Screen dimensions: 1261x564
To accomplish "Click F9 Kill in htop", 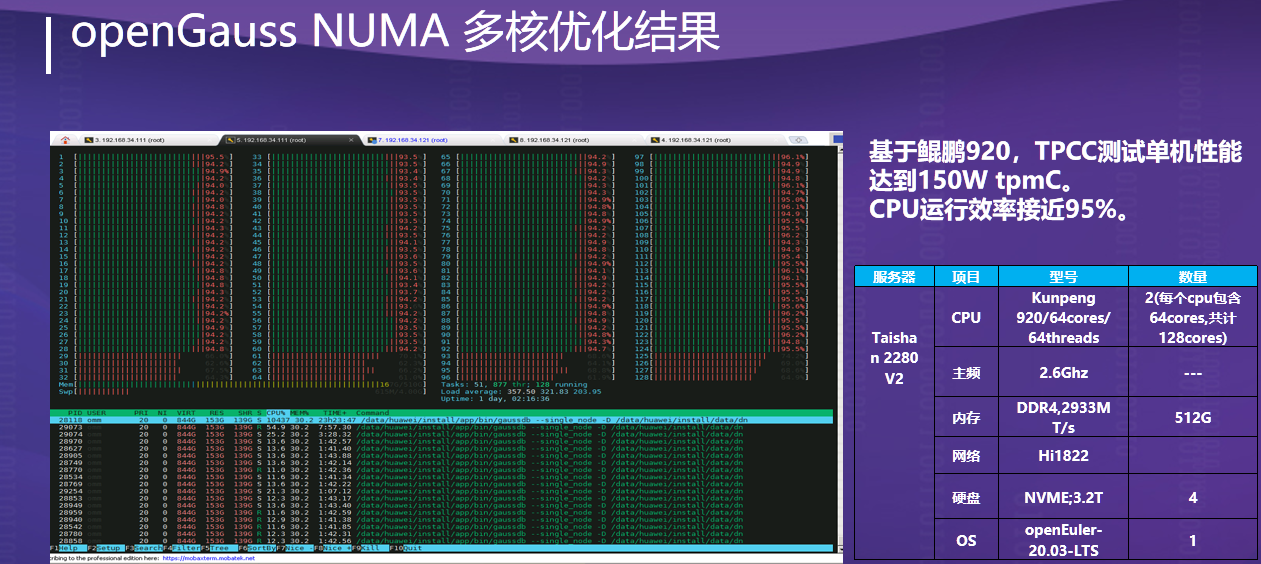I will 370,548.
